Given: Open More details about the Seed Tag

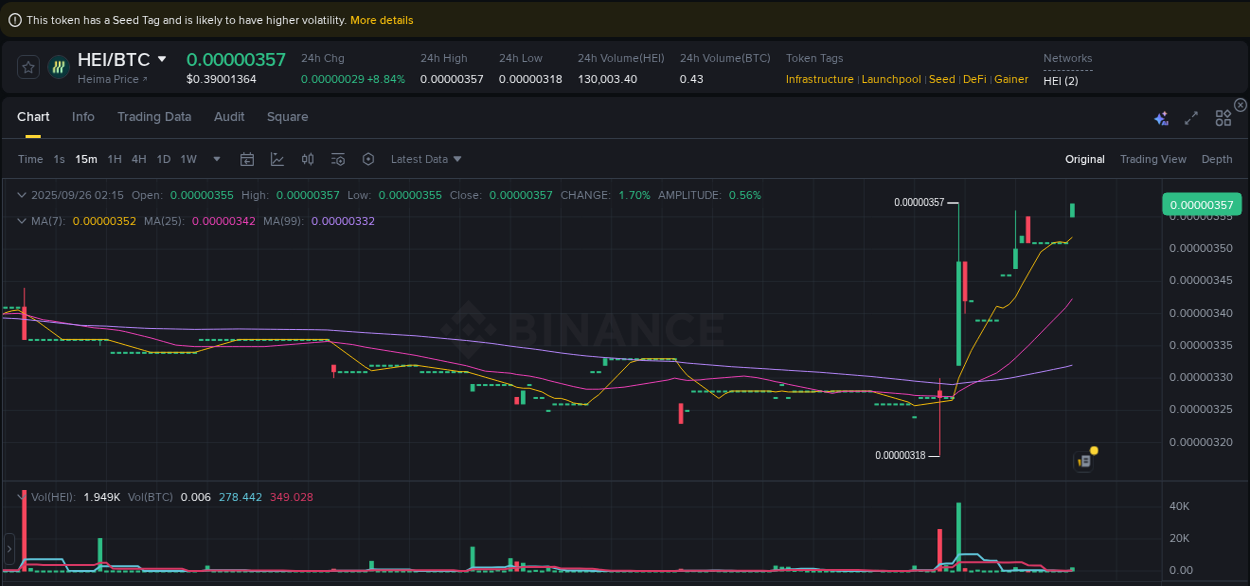Looking at the screenshot, I should click(x=381, y=19).
